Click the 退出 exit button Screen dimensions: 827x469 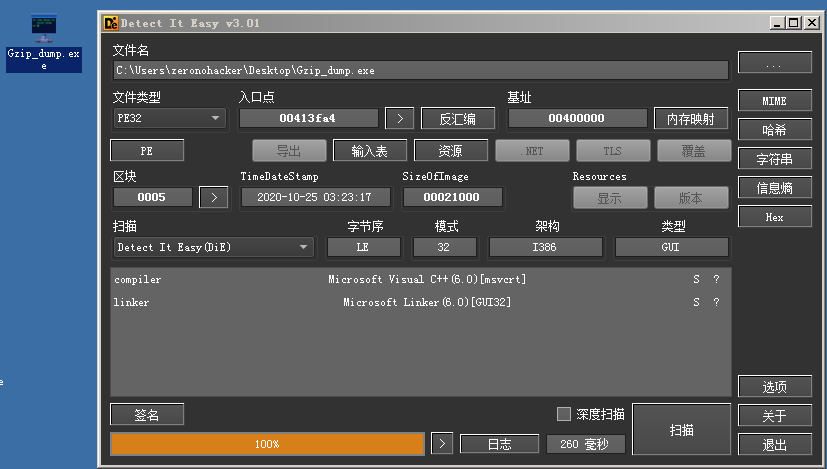click(x=774, y=444)
